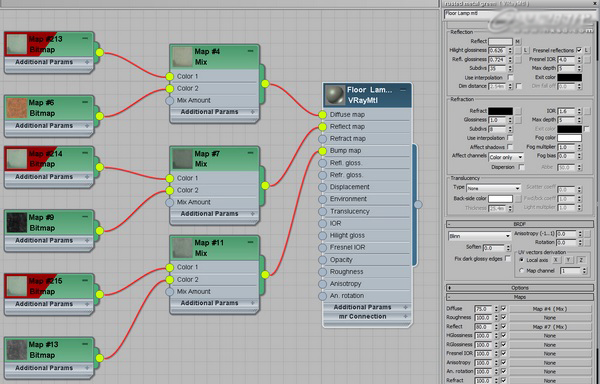Toggle Fresnel reflections checkbox

coord(579,50)
